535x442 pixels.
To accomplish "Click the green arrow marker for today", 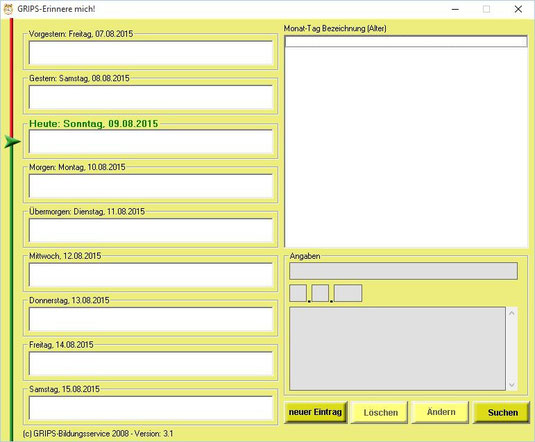I will point(12,141).
